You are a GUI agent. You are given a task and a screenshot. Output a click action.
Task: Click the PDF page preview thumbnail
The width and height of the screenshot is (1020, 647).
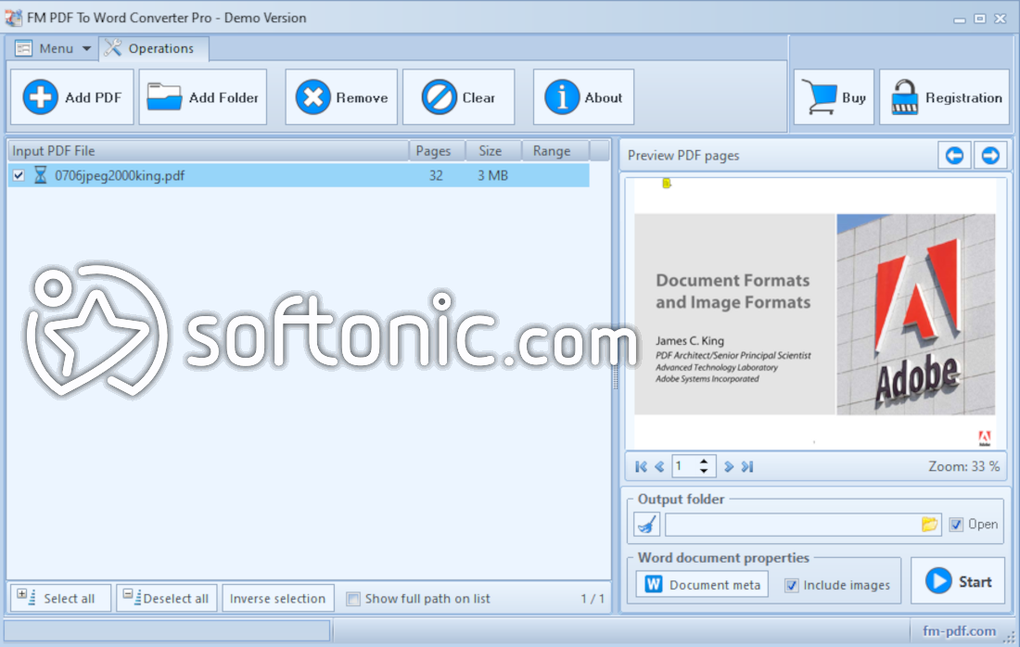point(814,314)
